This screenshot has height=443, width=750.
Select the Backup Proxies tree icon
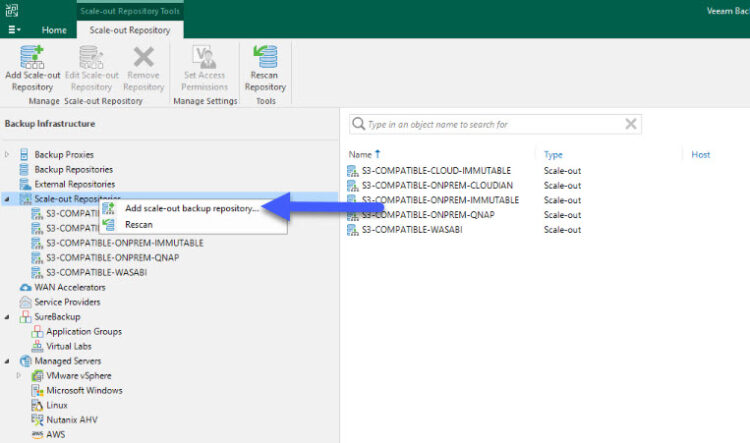pyautogui.click(x=25, y=155)
